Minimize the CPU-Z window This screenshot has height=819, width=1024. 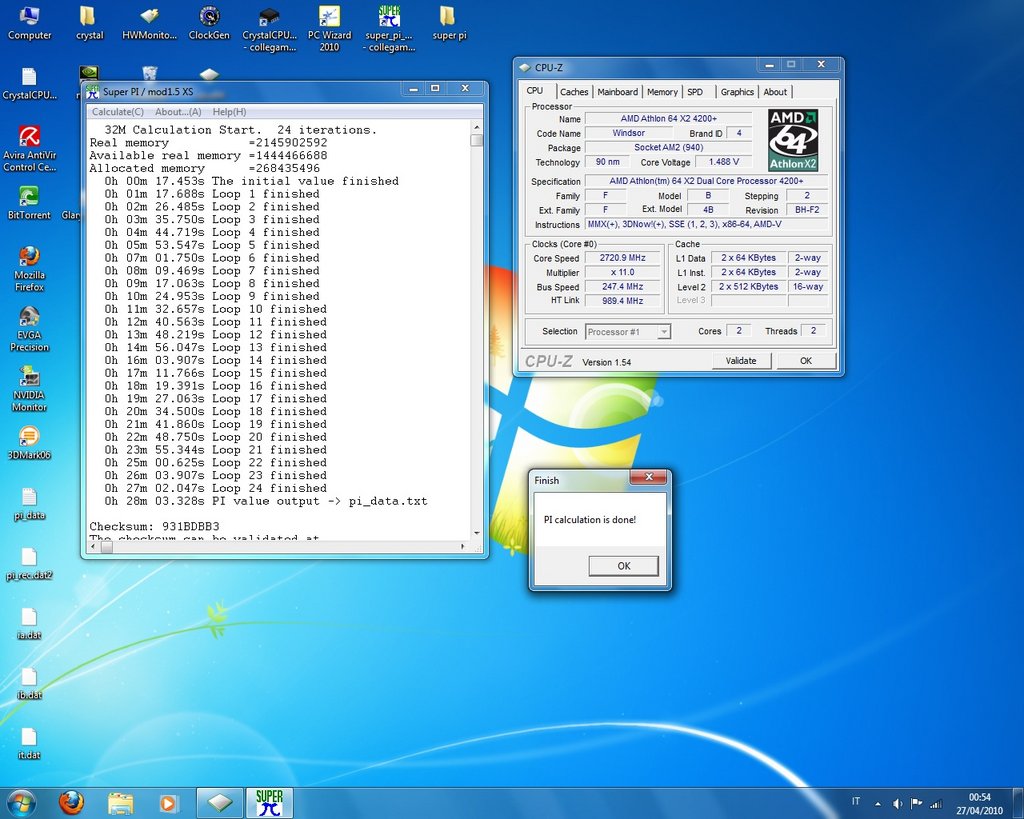769,65
